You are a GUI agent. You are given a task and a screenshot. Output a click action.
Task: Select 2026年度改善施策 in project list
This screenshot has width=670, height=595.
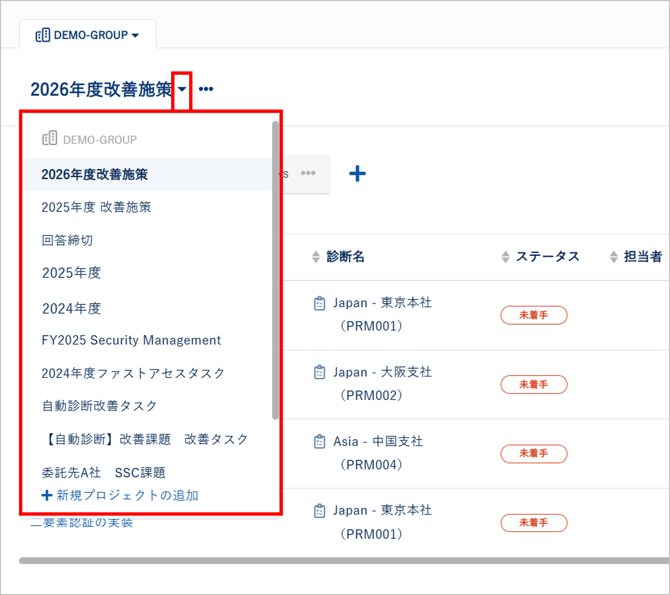(x=148, y=174)
